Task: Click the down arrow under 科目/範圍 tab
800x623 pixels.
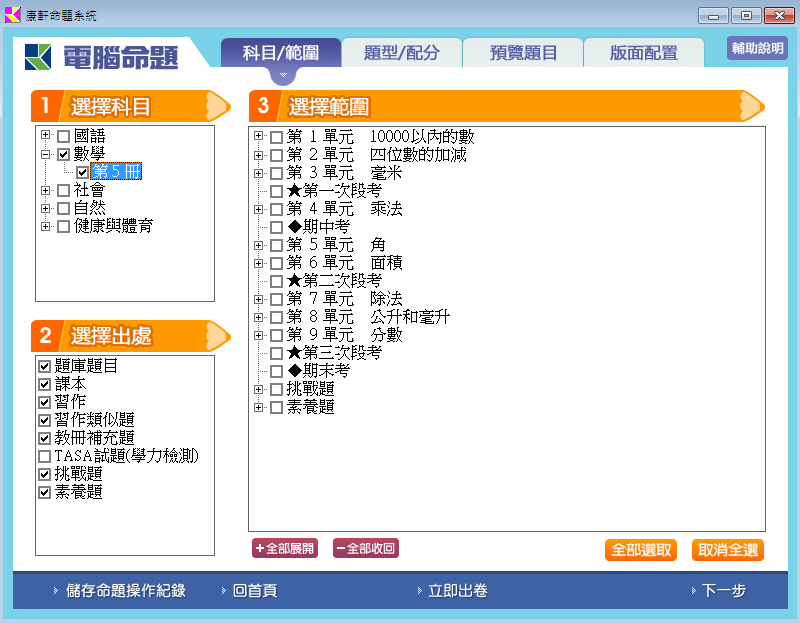Action: (283, 75)
